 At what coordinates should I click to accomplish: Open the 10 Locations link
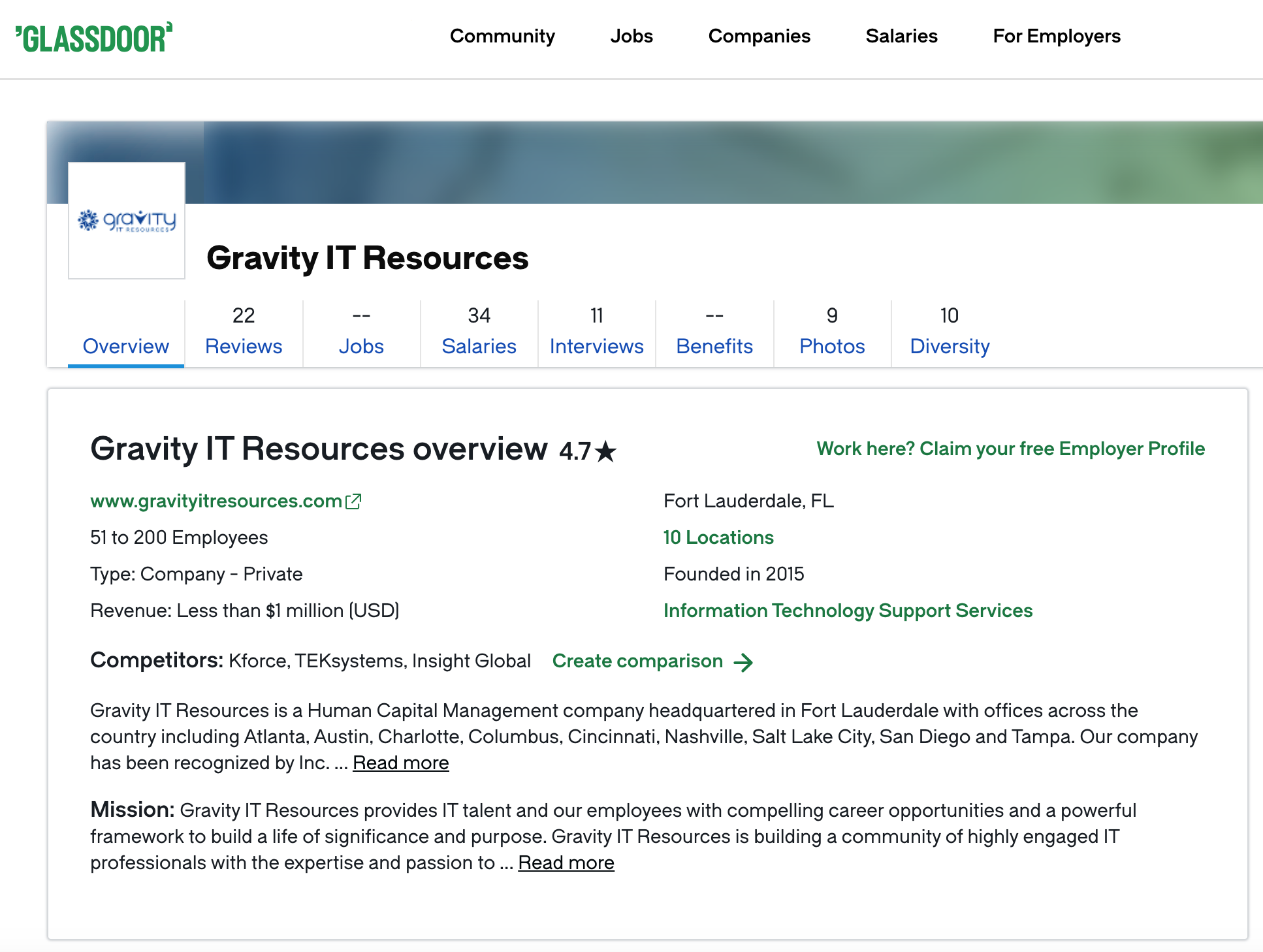tap(718, 537)
